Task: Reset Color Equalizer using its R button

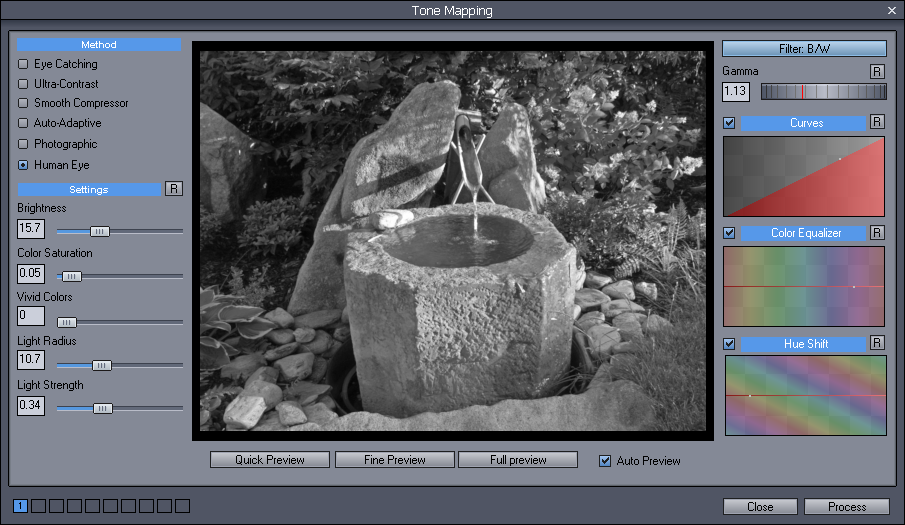Action: pyautogui.click(x=877, y=233)
